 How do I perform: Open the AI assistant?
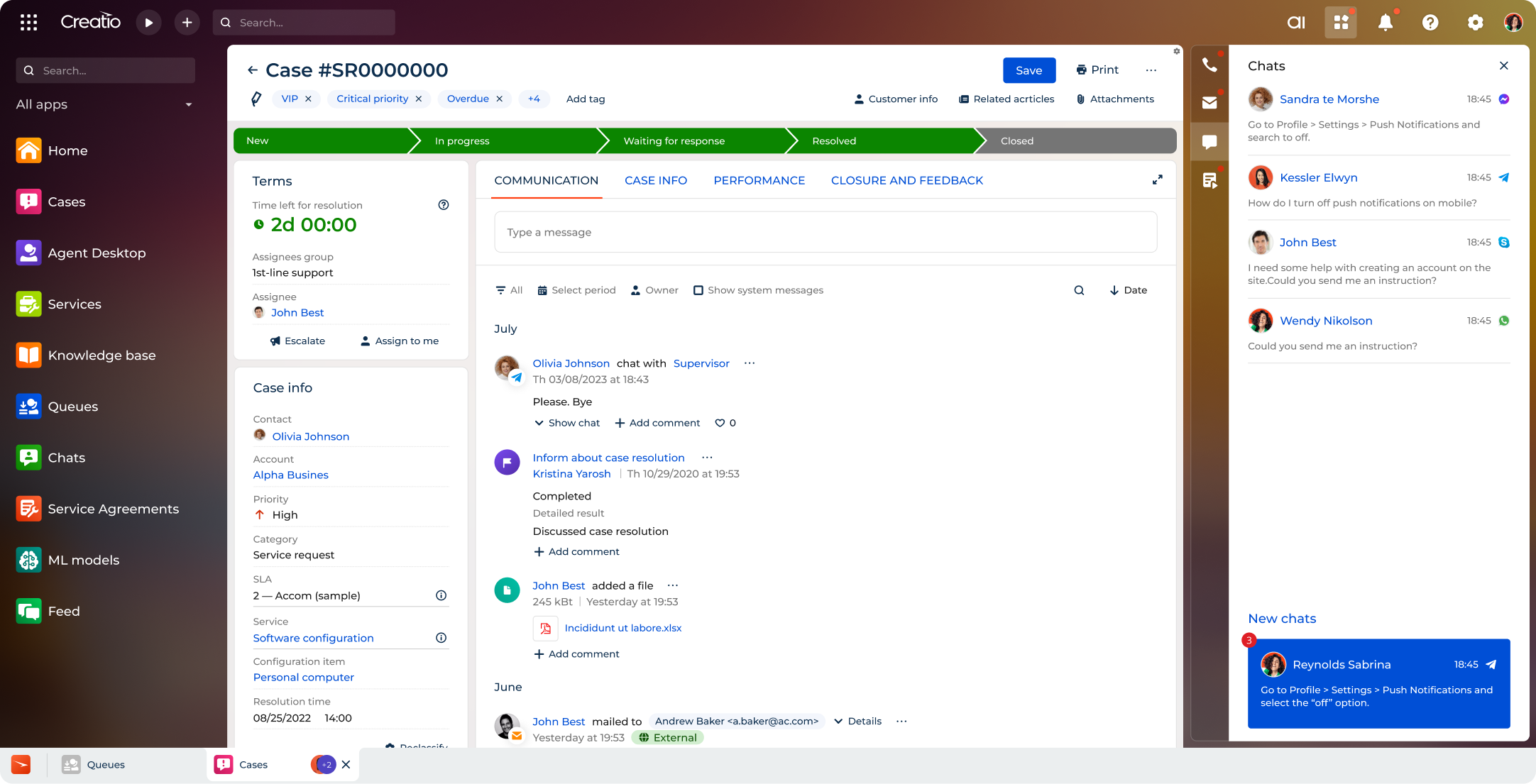point(1296,22)
